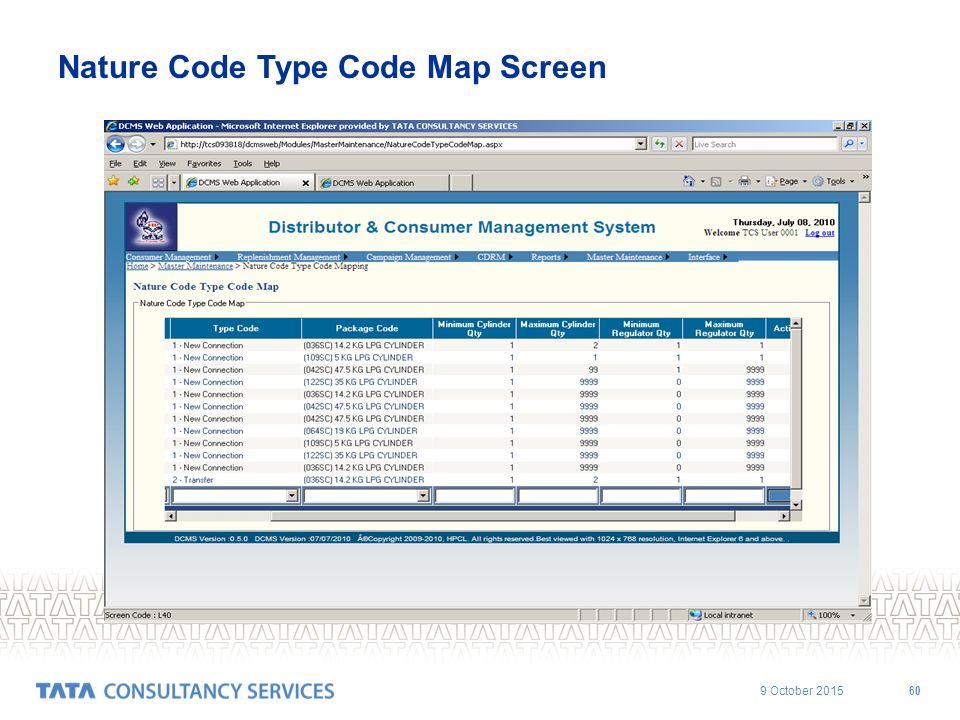Click the red Stop loading icon
The width and height of the screenshot is (960, 720).
[x=679, y=144]
